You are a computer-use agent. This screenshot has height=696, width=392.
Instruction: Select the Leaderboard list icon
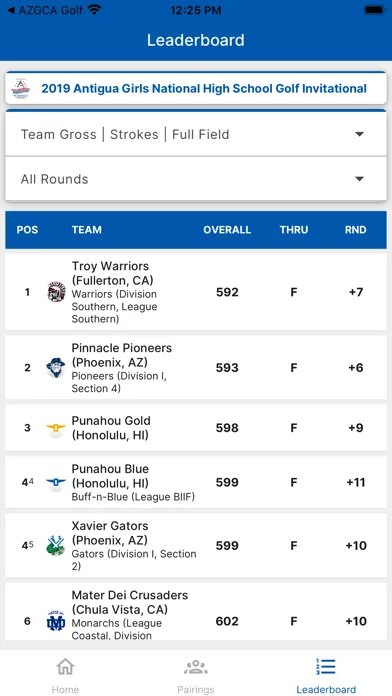click(326, 666)
